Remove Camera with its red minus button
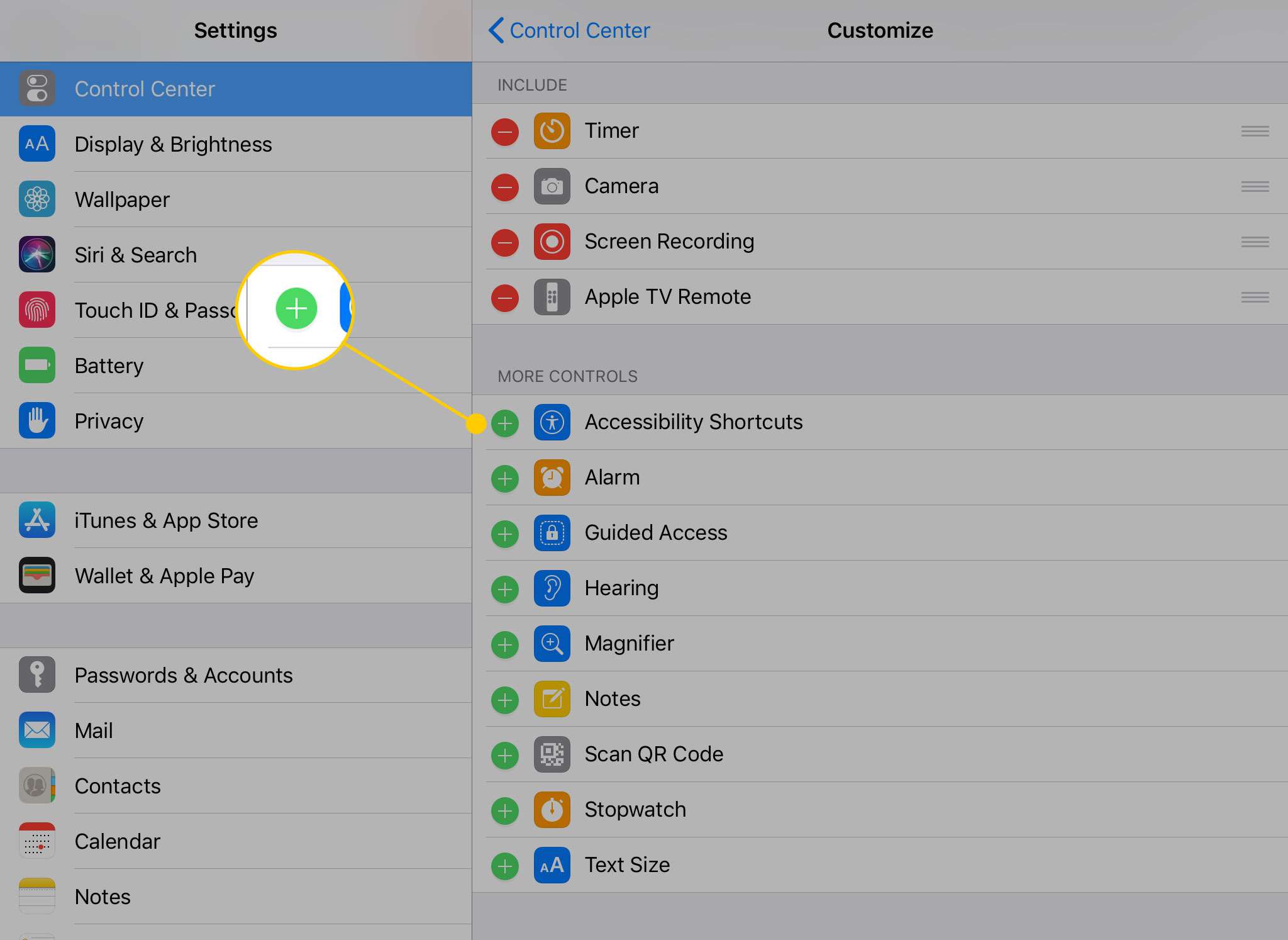Screen dimensions: 1288x940 coord(504,187)
